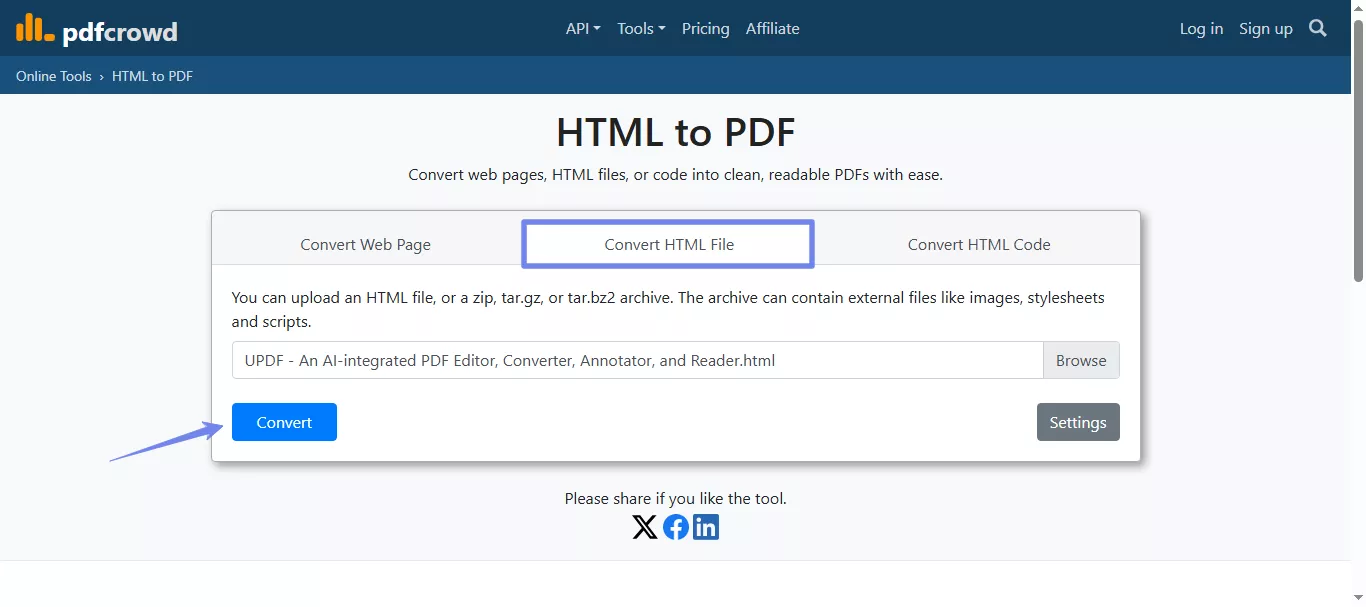
Task: Open the Online Tools breadcrumb link
Action: (53, 75)
